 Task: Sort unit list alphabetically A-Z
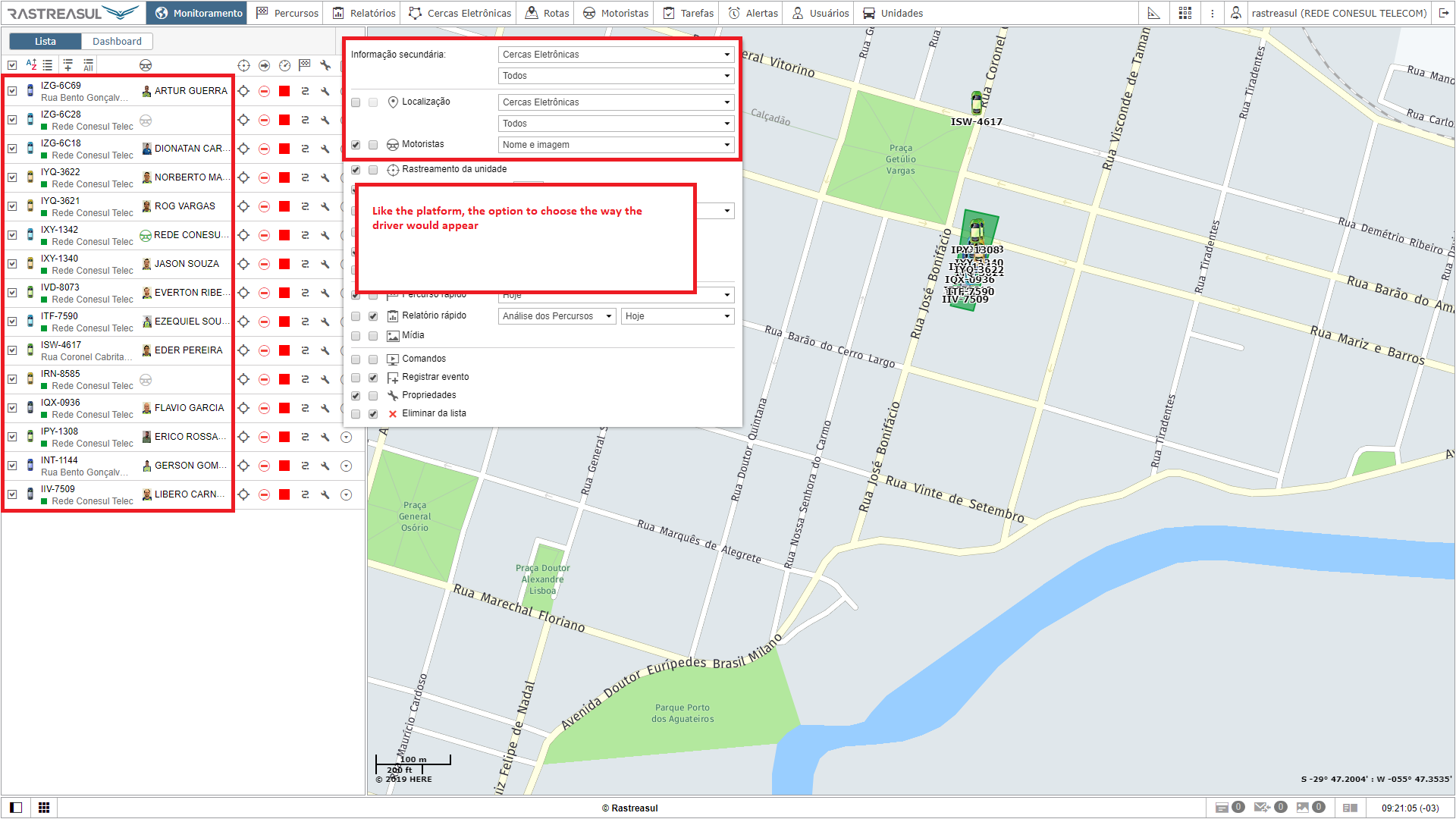click(31, 65)
